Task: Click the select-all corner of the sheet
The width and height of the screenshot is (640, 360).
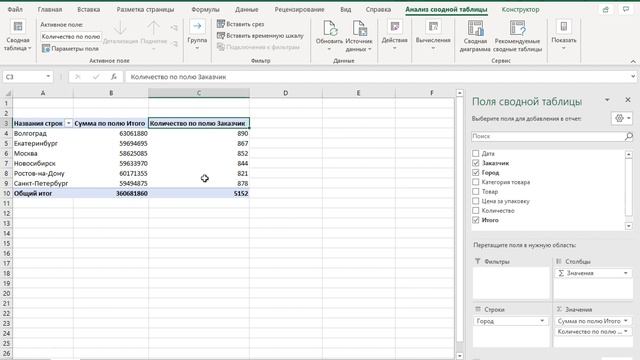Action: (x=7, y=93)
